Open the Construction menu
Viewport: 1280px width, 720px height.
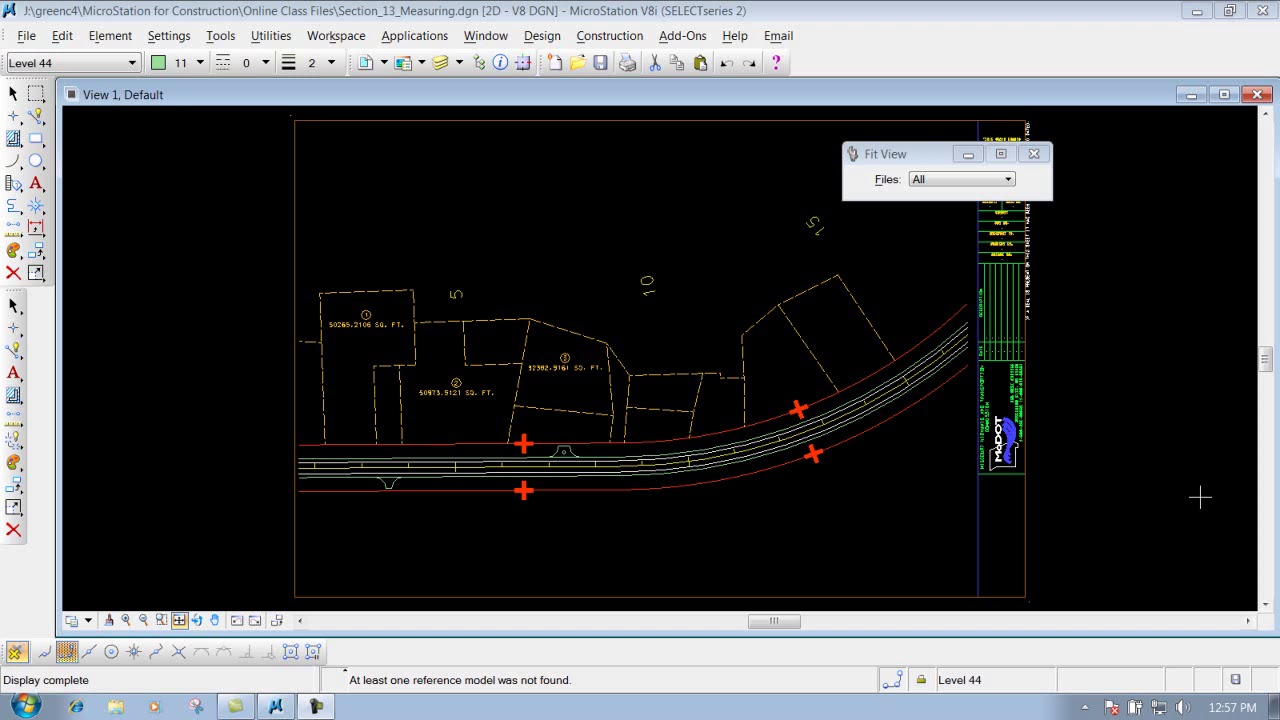609,36
